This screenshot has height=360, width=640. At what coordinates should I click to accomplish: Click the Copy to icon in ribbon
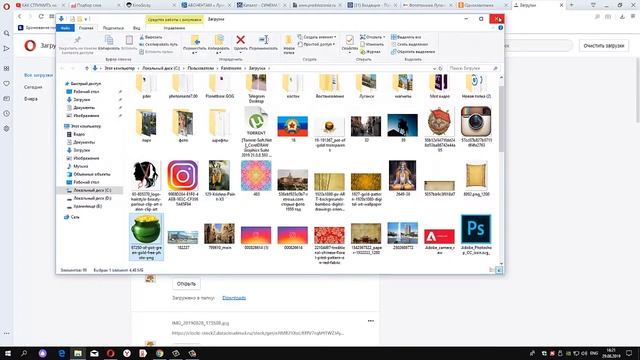219,40
